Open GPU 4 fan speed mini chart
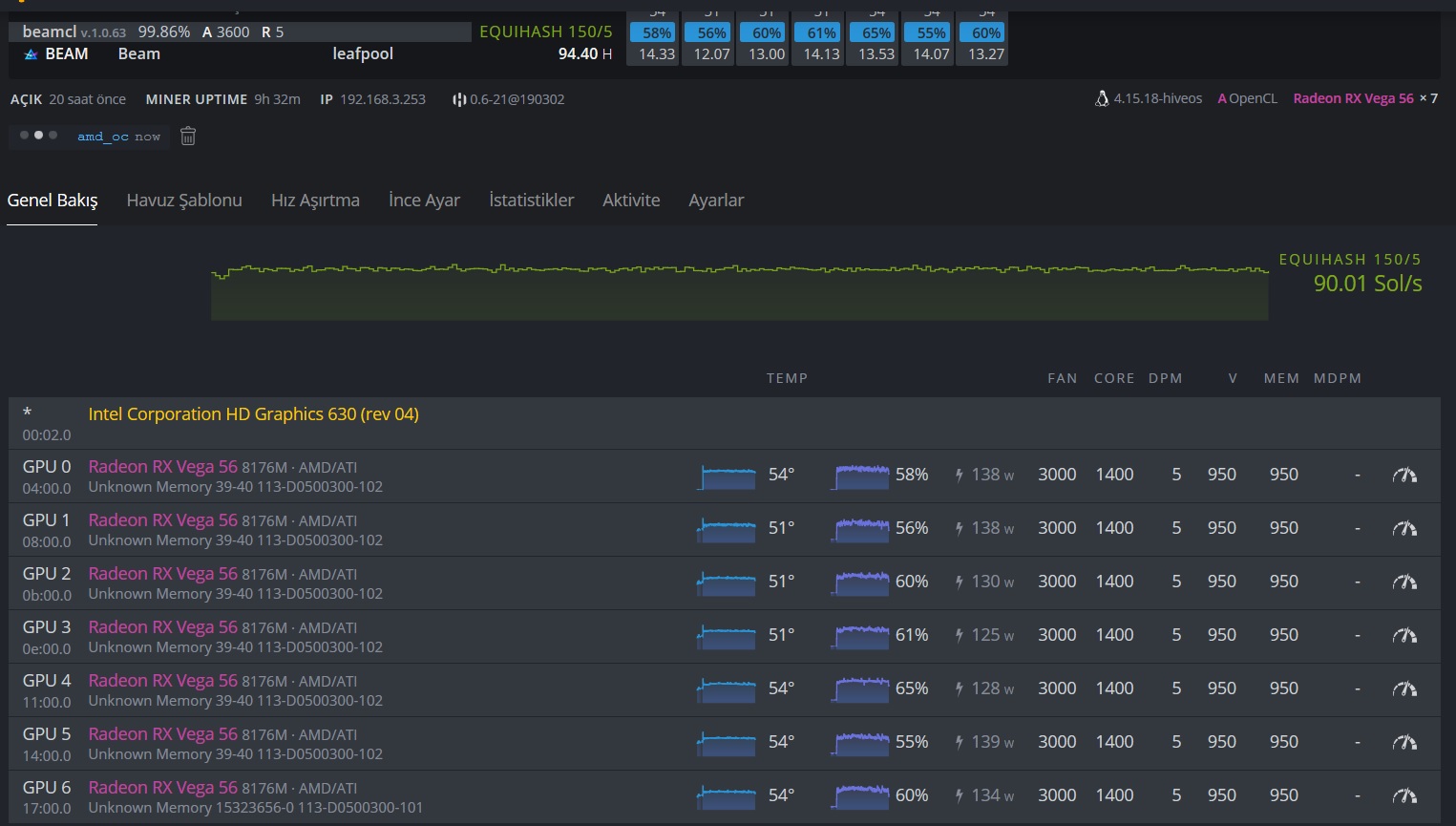 861,689
